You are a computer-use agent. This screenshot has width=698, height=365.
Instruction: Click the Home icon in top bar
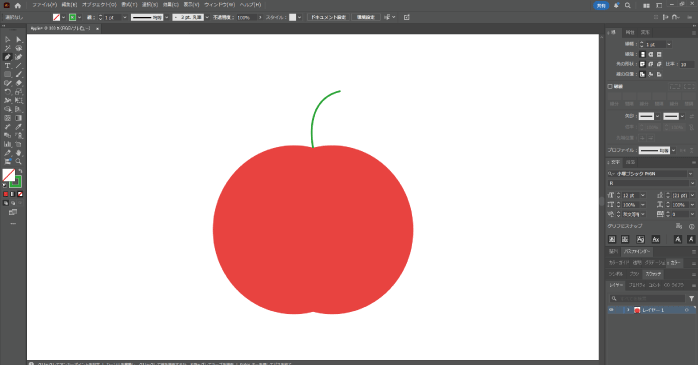[18, 5]
